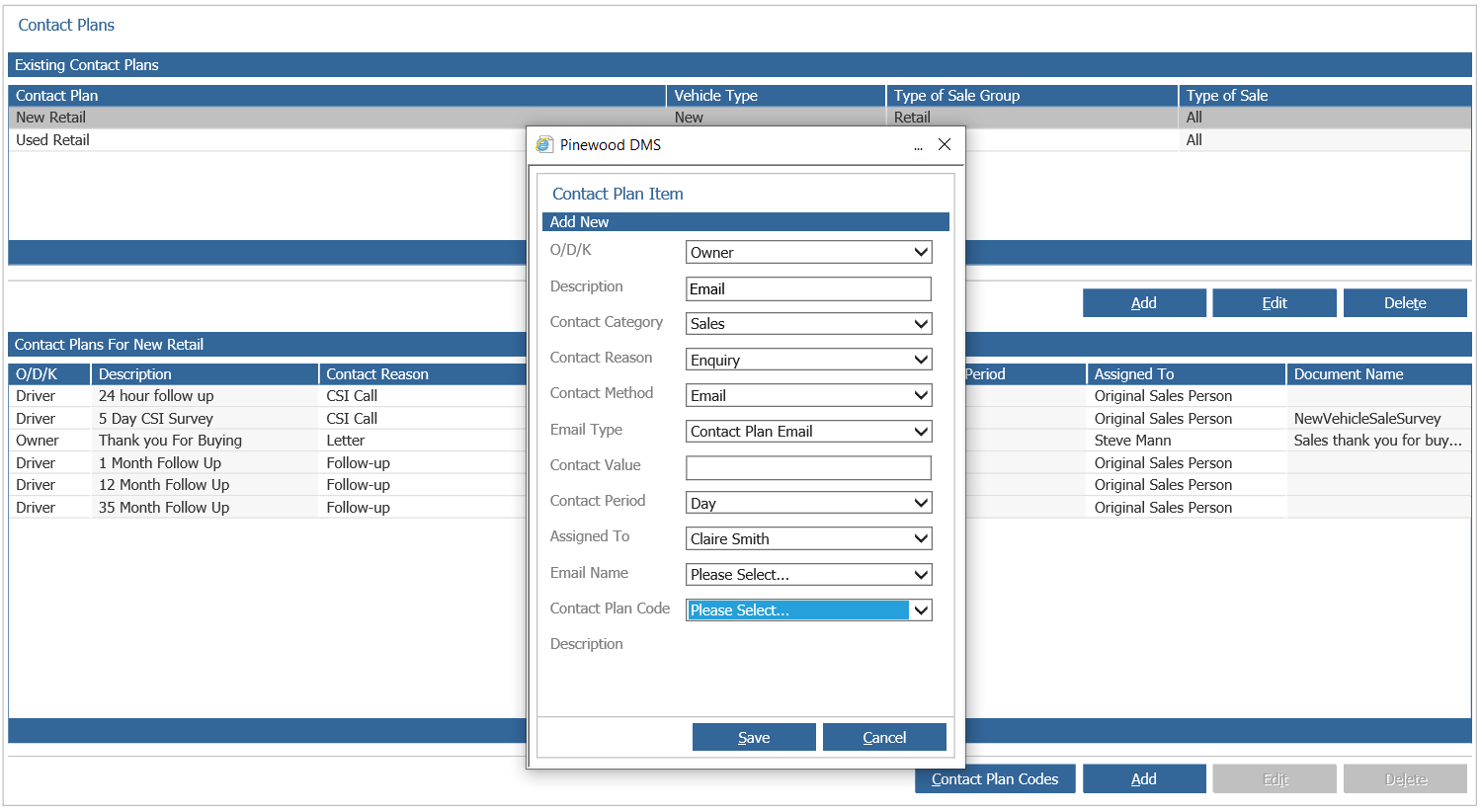
Task: Click the empty Contact Value field
Action: tap(808, 467)
